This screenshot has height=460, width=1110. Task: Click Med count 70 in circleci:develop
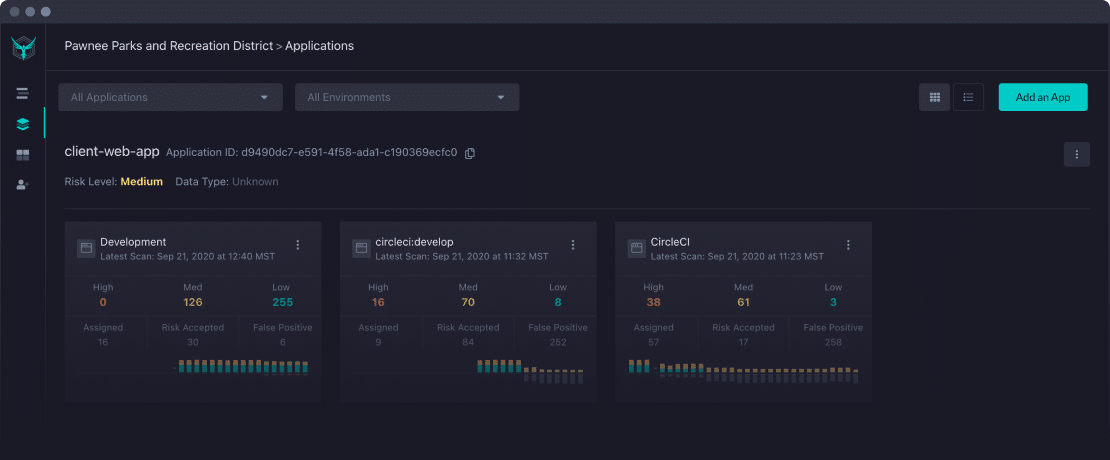pyautogui.click(x=468, y=302)
